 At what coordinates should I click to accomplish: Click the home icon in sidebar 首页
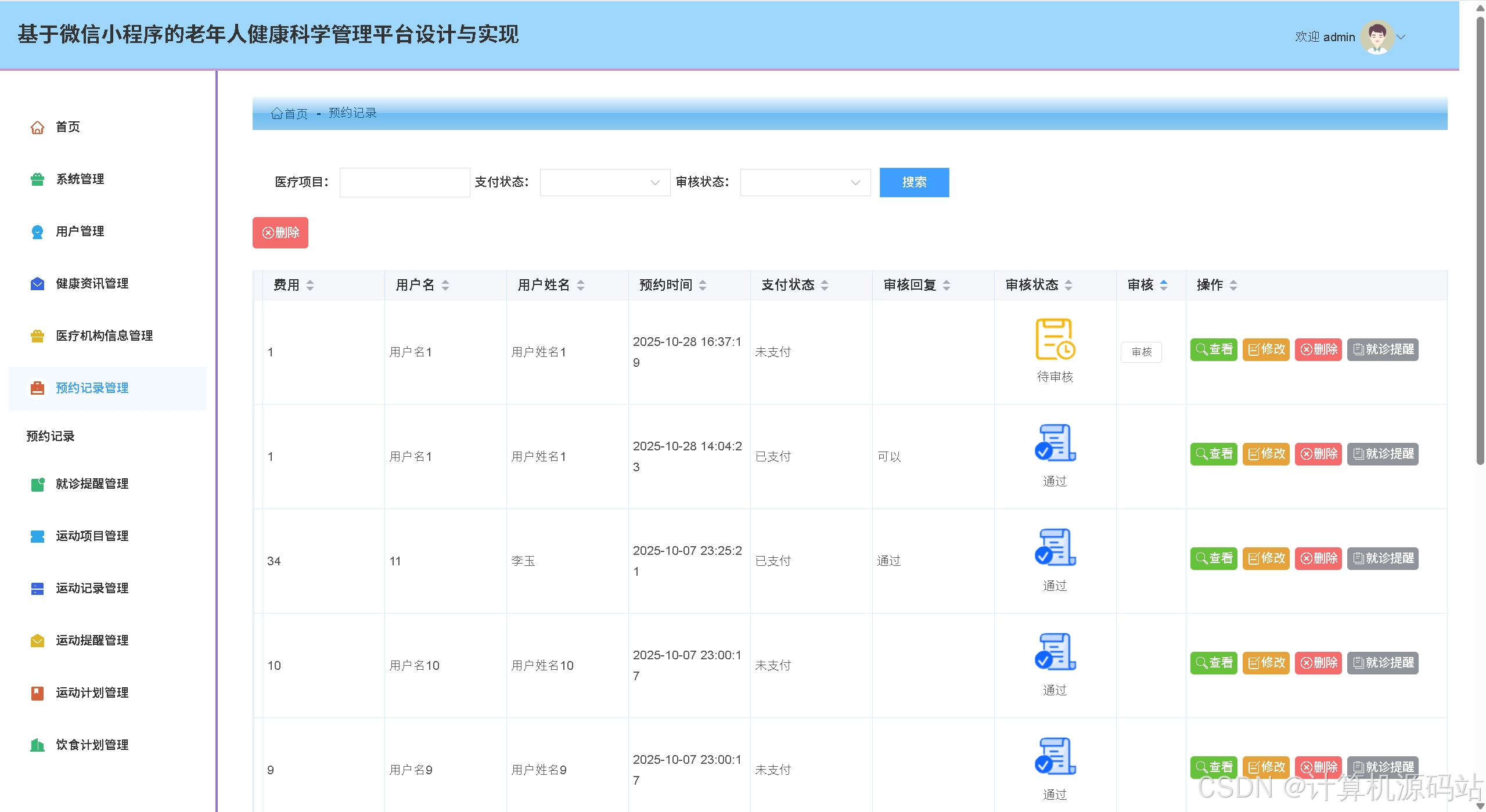coord(37,127)
